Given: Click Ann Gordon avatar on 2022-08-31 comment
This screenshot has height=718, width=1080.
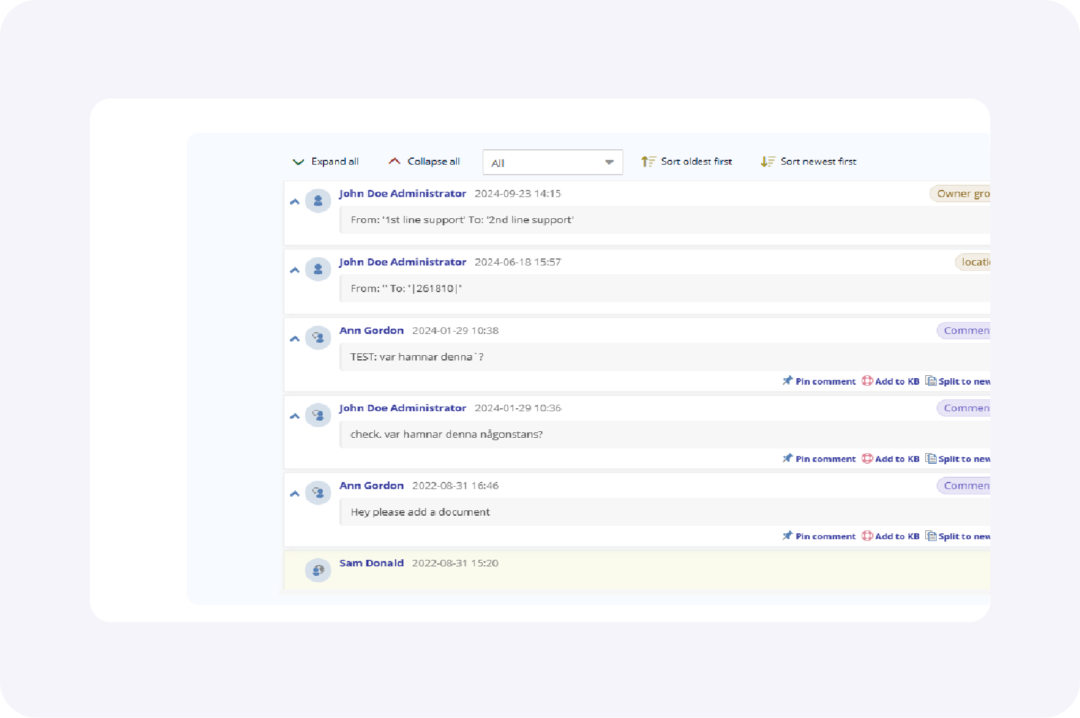Looking at the screenshot, I should point(318,493).
